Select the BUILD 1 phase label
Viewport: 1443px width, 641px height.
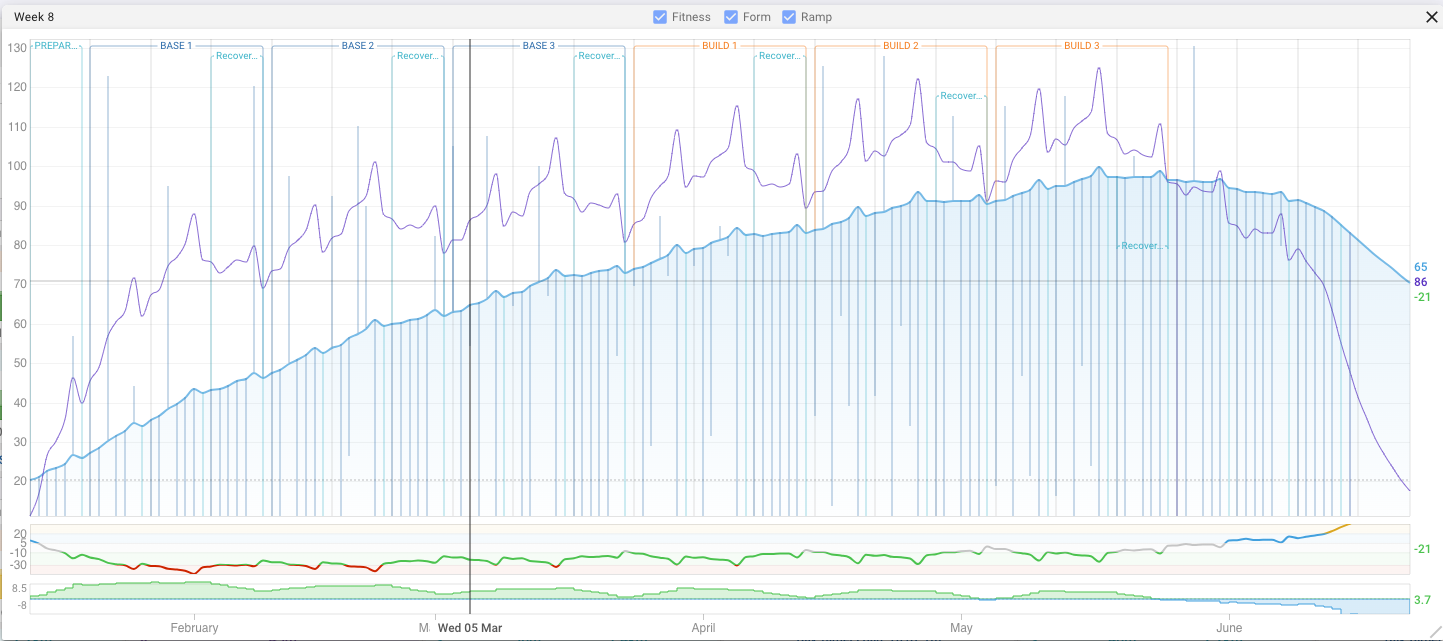click(720, 46)
